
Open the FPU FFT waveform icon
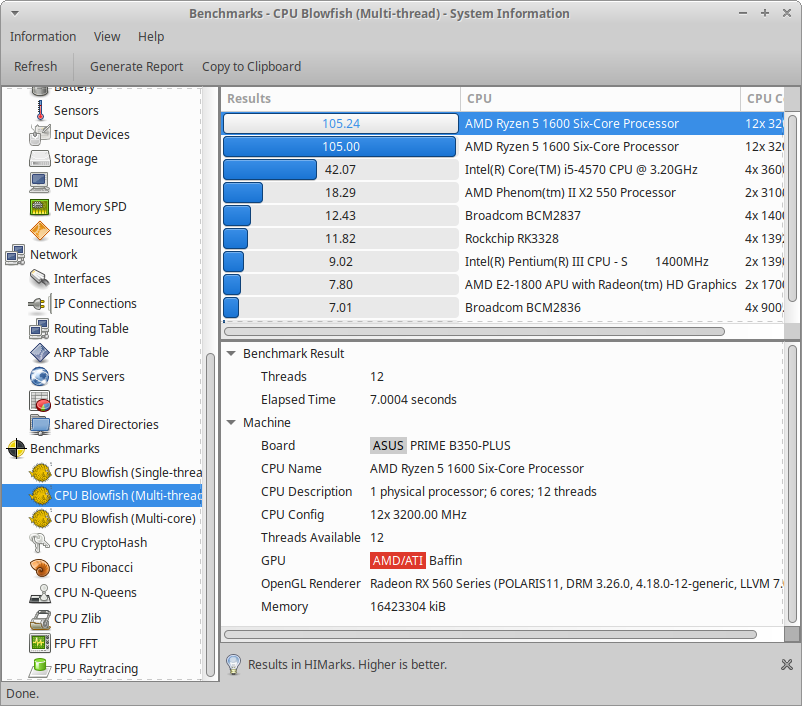click(39, 644)
